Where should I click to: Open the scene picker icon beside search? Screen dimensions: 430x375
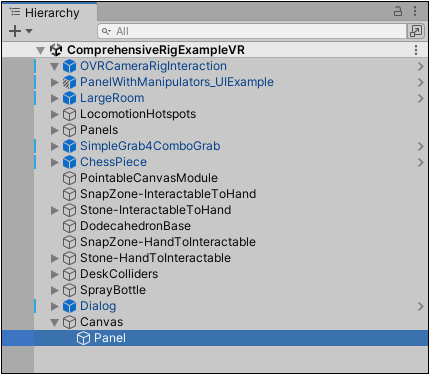[416, 31]
